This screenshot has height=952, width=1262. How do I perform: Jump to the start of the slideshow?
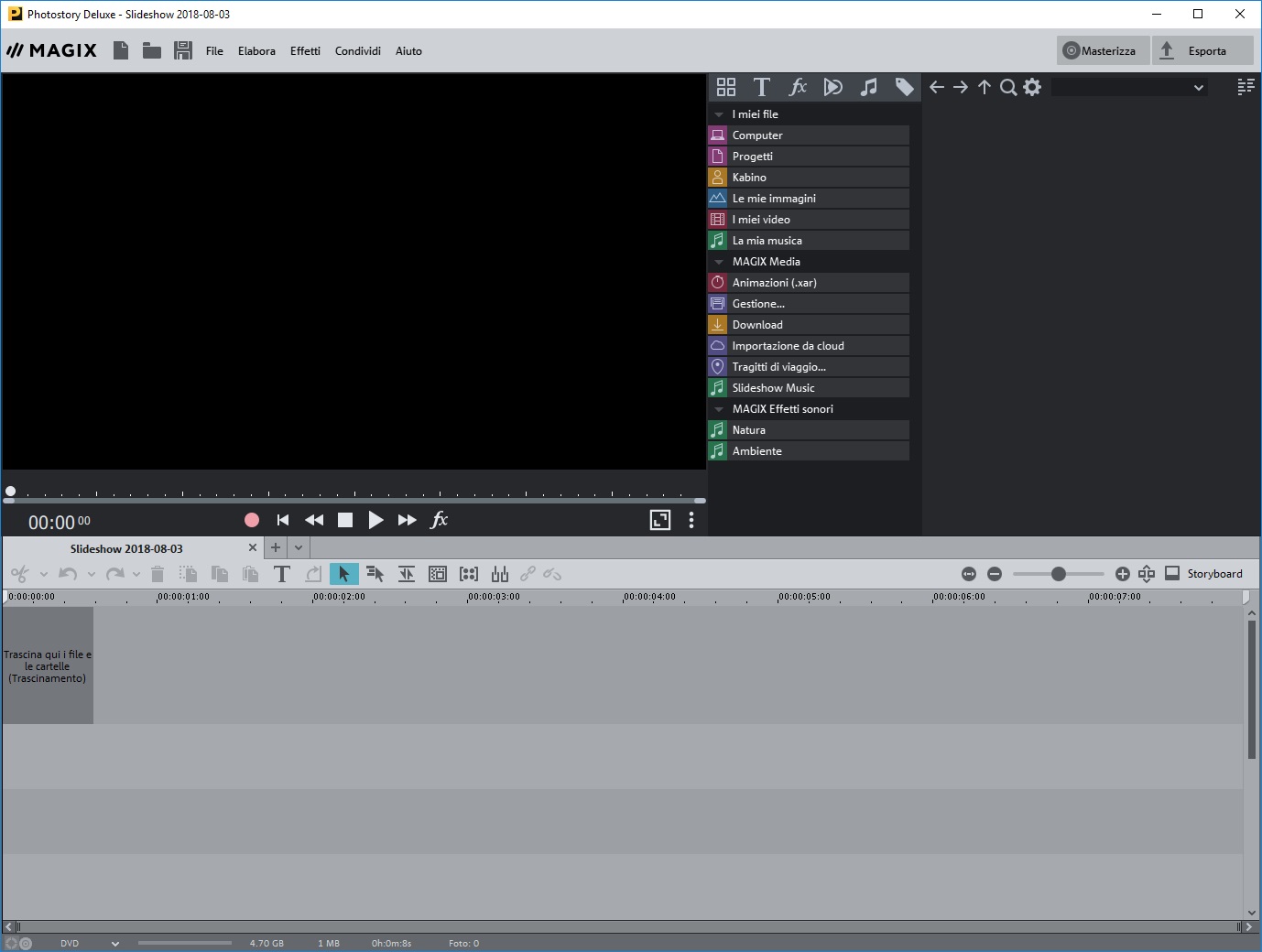[x=283, y=520]
